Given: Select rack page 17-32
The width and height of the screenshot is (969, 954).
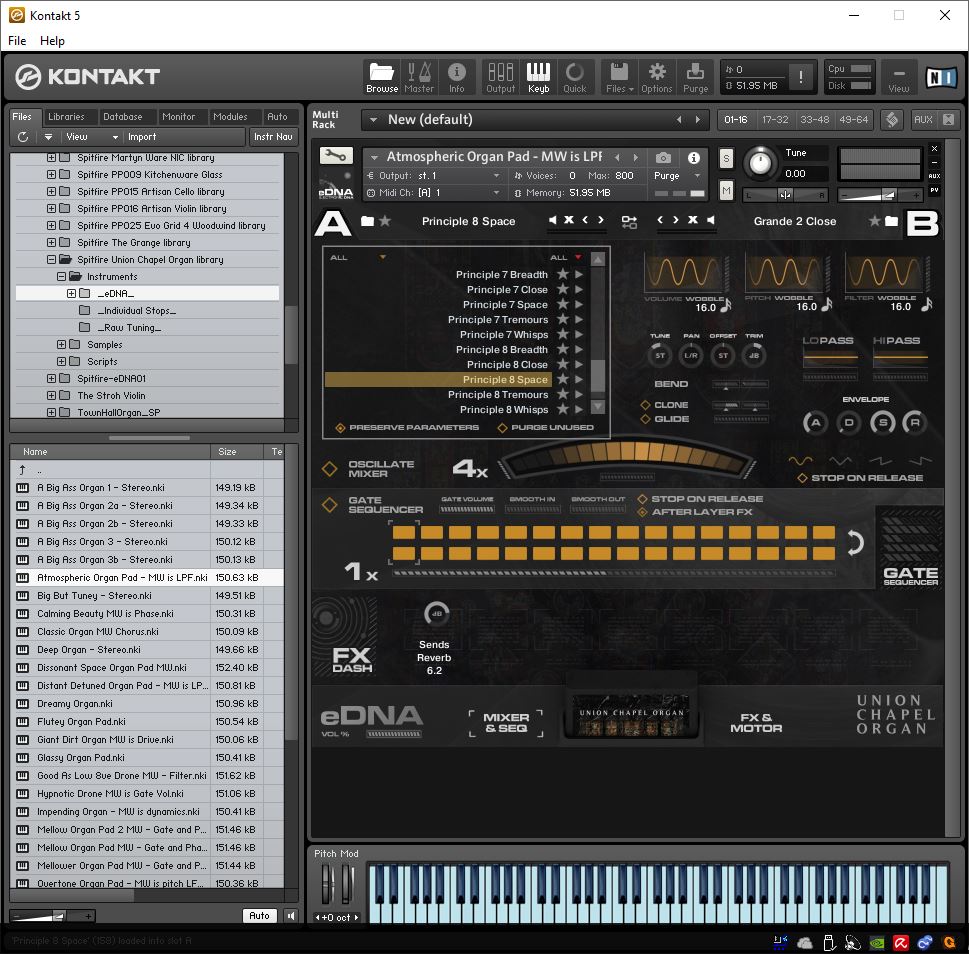Looking at the screenshot, I should tap(775, 120).
